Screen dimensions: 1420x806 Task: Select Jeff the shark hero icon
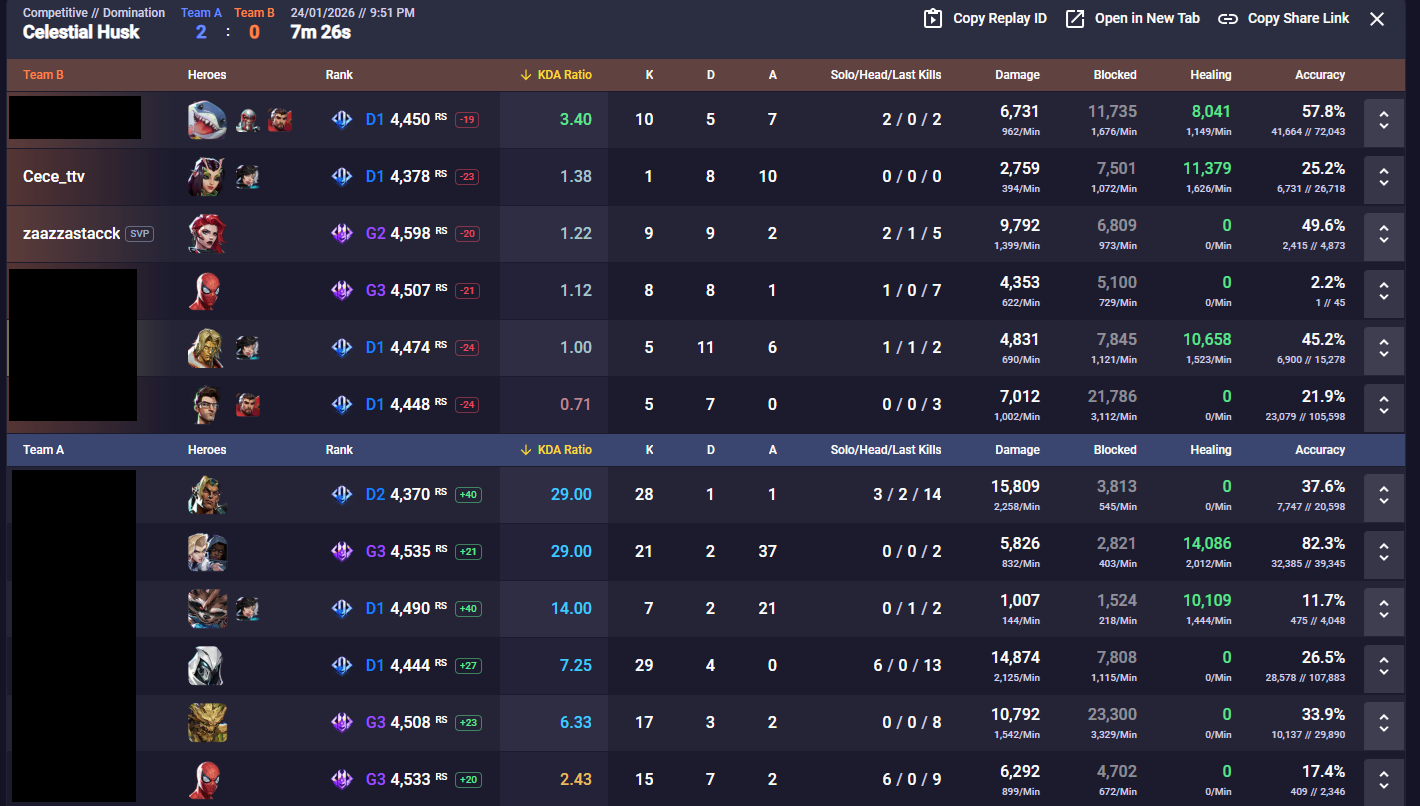tap(207, 120)
